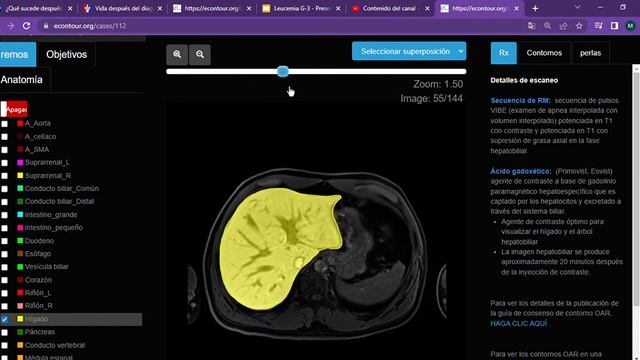Select the Esófago row label
This screenshot has width=640, height=360.
click(38, 254)
